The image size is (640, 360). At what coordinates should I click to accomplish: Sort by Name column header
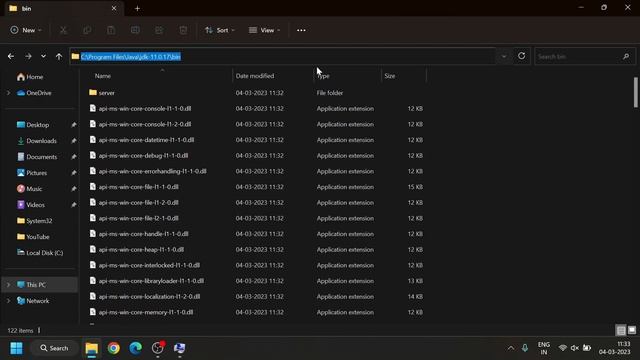coord(103,76)
